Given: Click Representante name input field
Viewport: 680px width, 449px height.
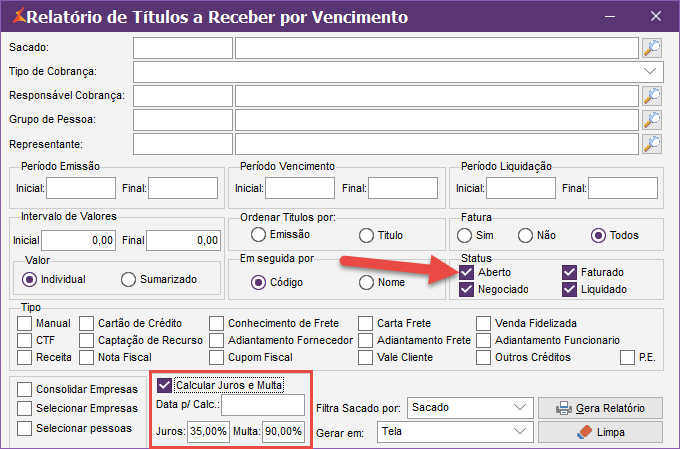Looking at the screenshot, I should (437, 144).
